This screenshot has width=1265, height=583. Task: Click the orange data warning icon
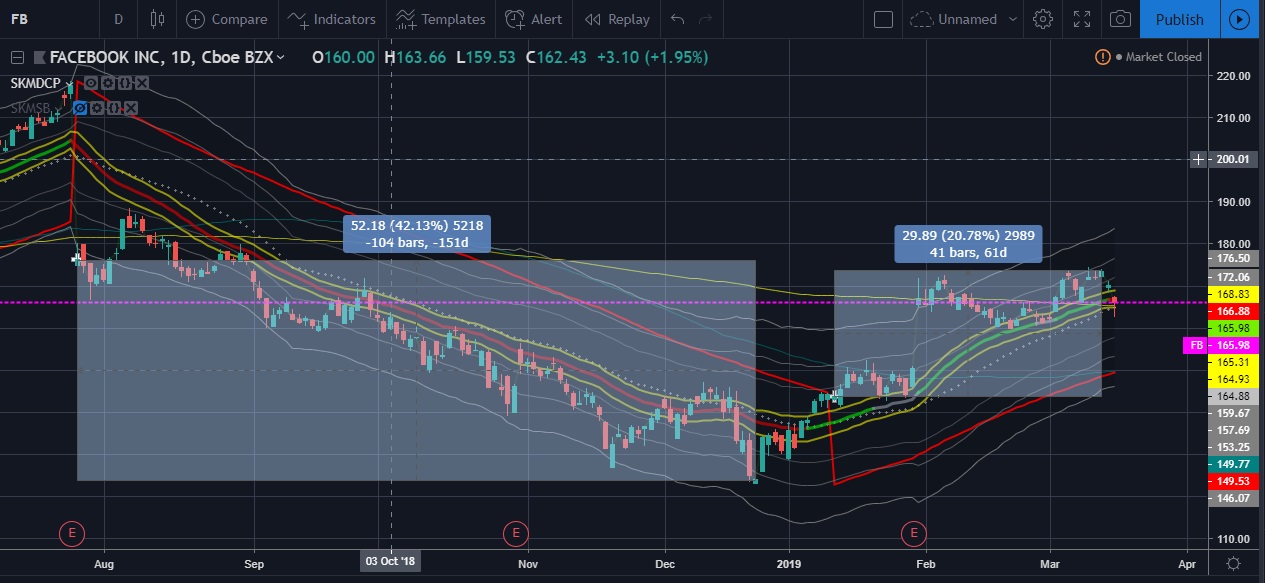(1102, 57)
